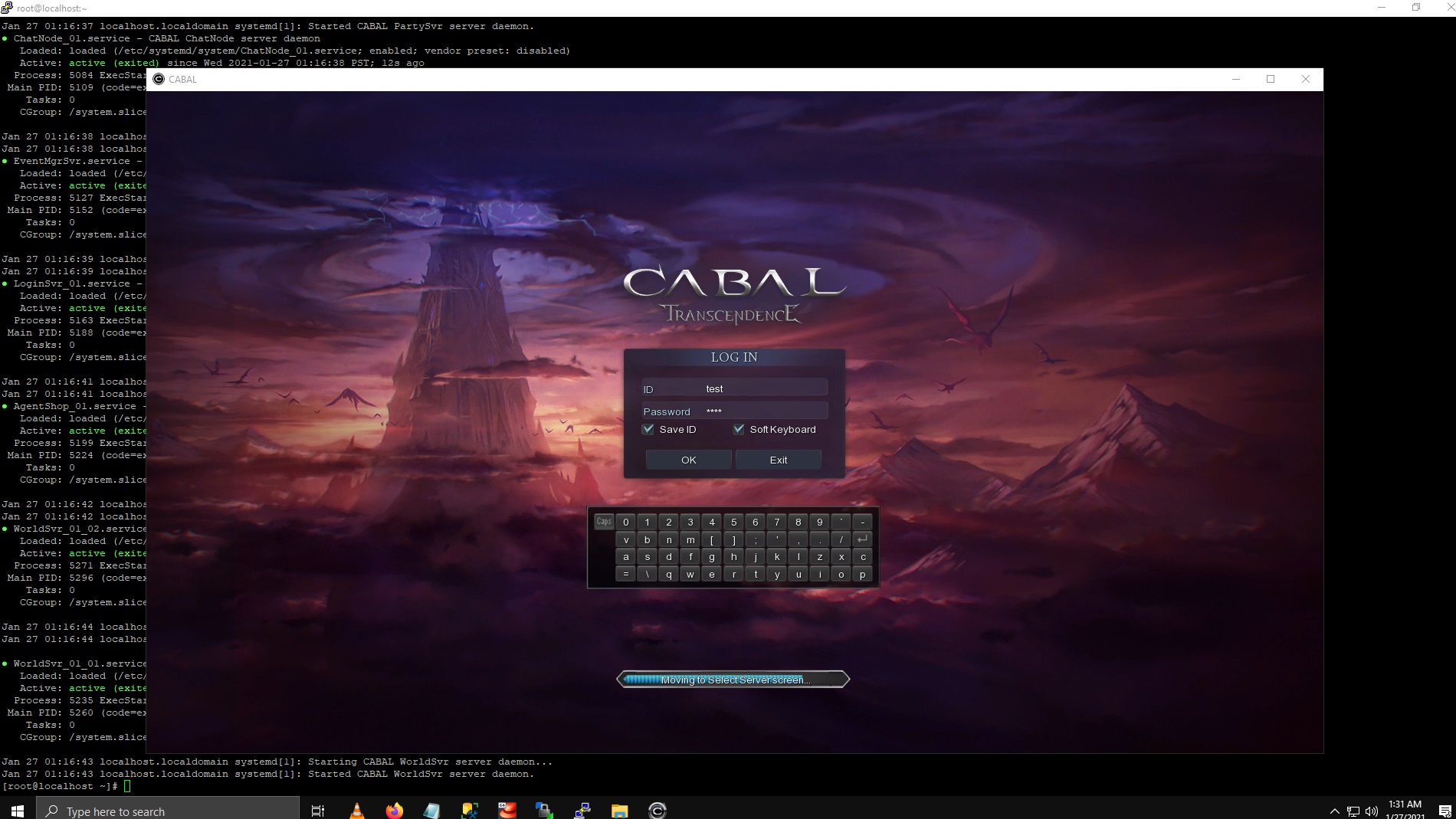Viewport: 1456px width, 819px height.
Task: Click the 0 key on soft keyboard
Action: click(x=626, y=522)
